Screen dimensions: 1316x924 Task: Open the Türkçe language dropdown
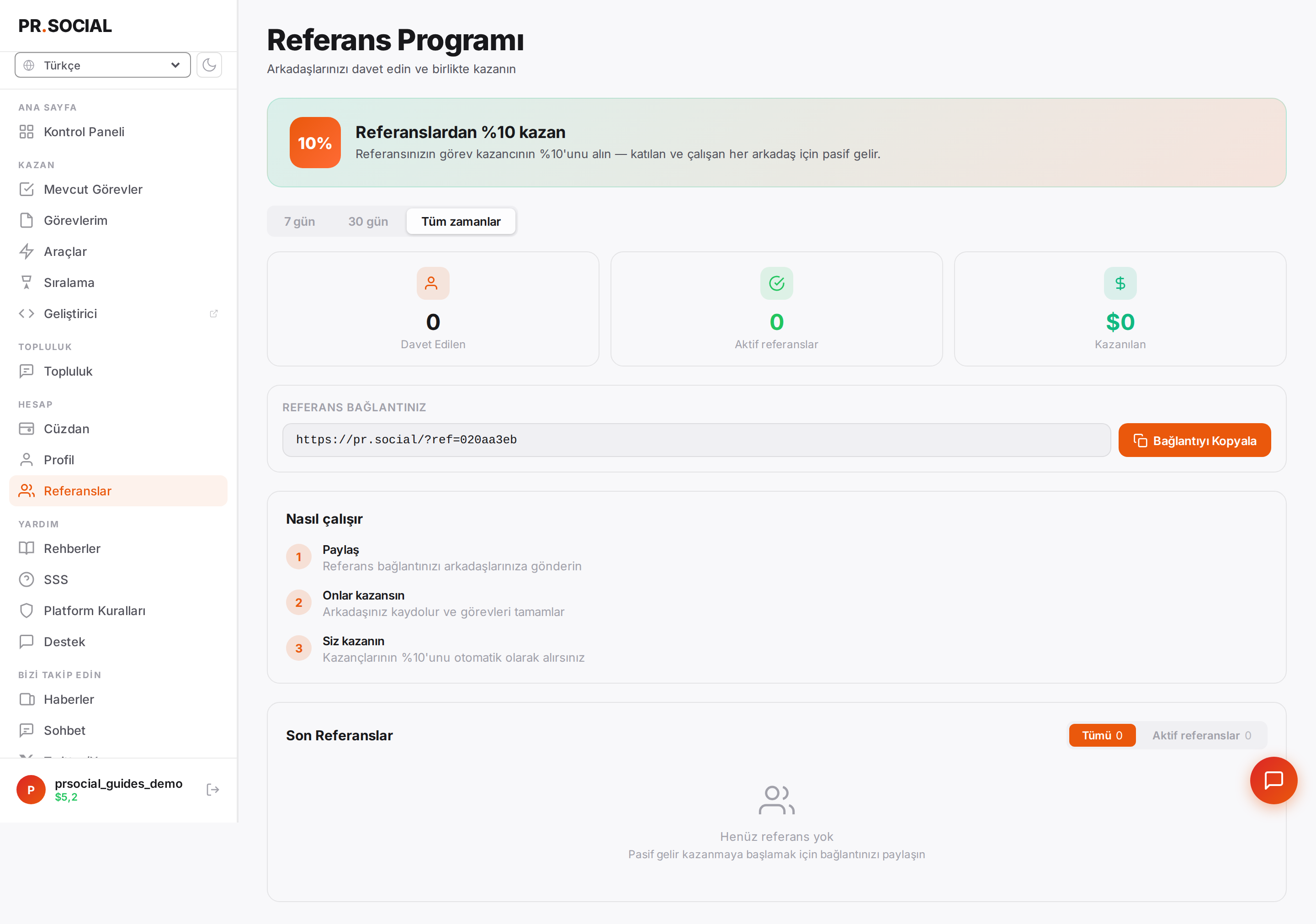point(103,65)
